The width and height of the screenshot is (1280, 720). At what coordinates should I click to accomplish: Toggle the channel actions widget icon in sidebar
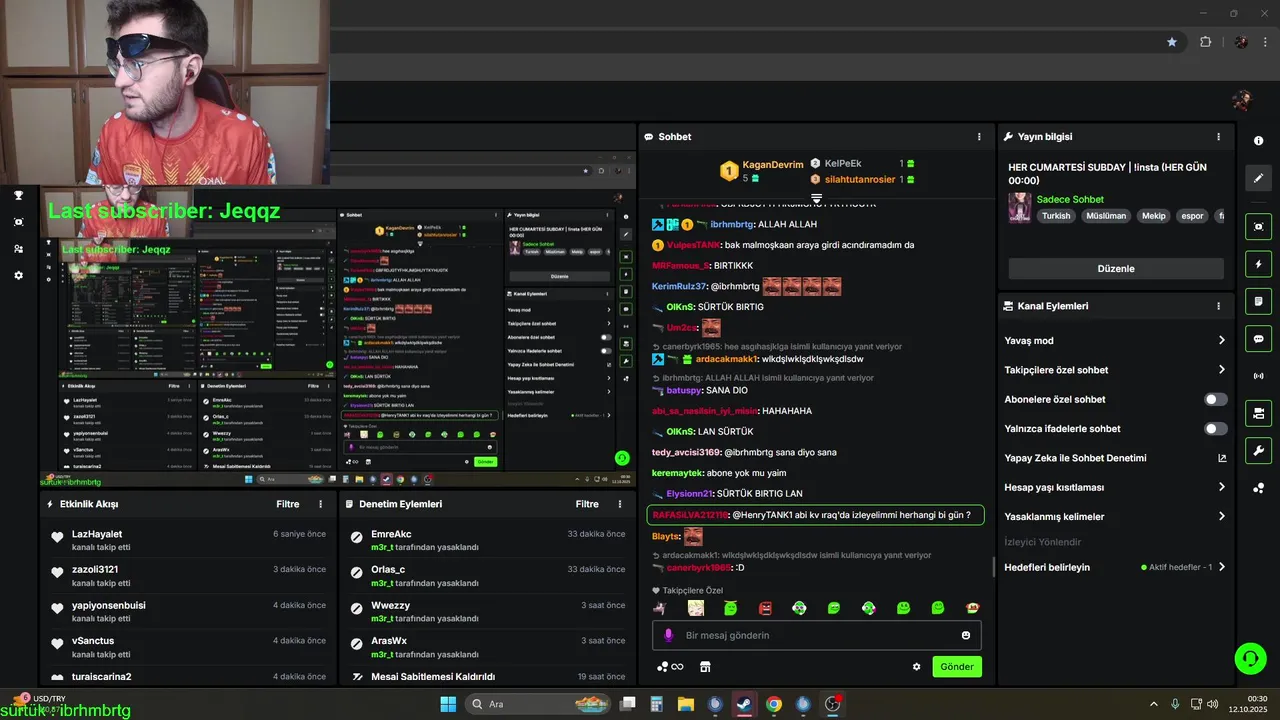[x=1258, y=413]
